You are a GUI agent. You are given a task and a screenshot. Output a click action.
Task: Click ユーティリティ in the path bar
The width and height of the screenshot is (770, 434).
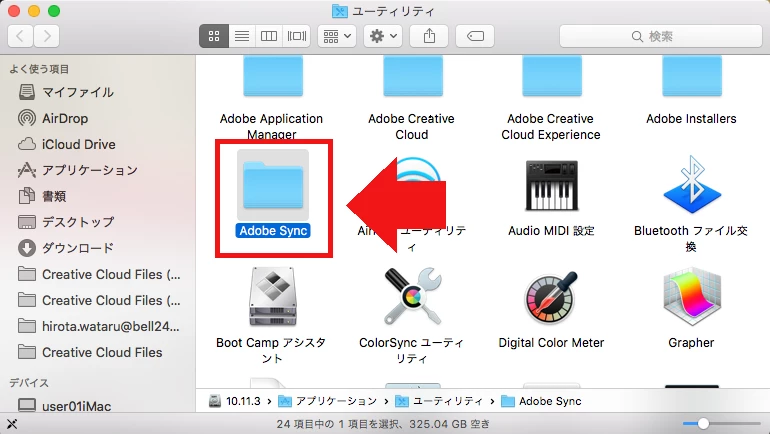439,401
